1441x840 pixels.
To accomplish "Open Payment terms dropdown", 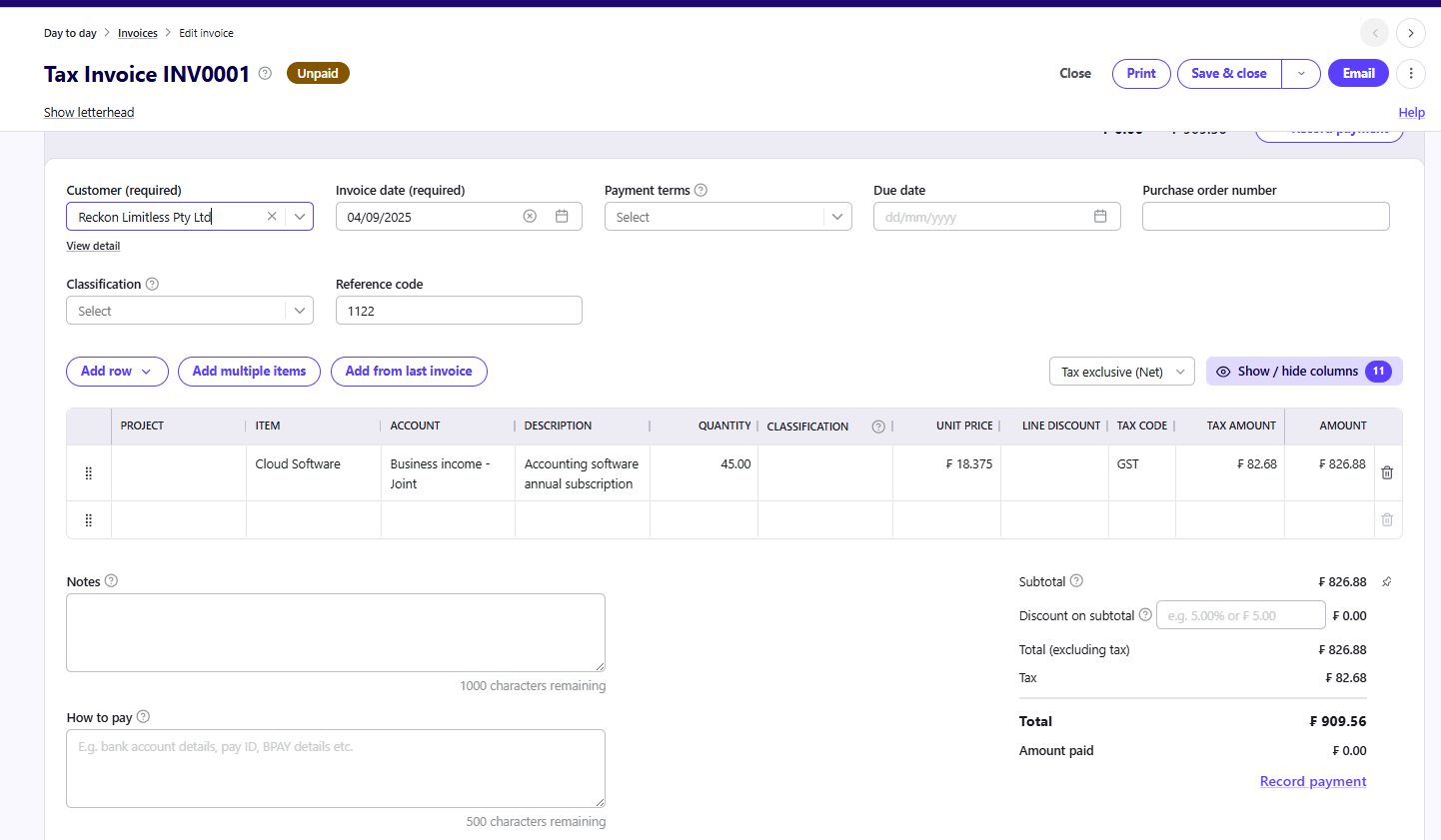I will (837, 217).
